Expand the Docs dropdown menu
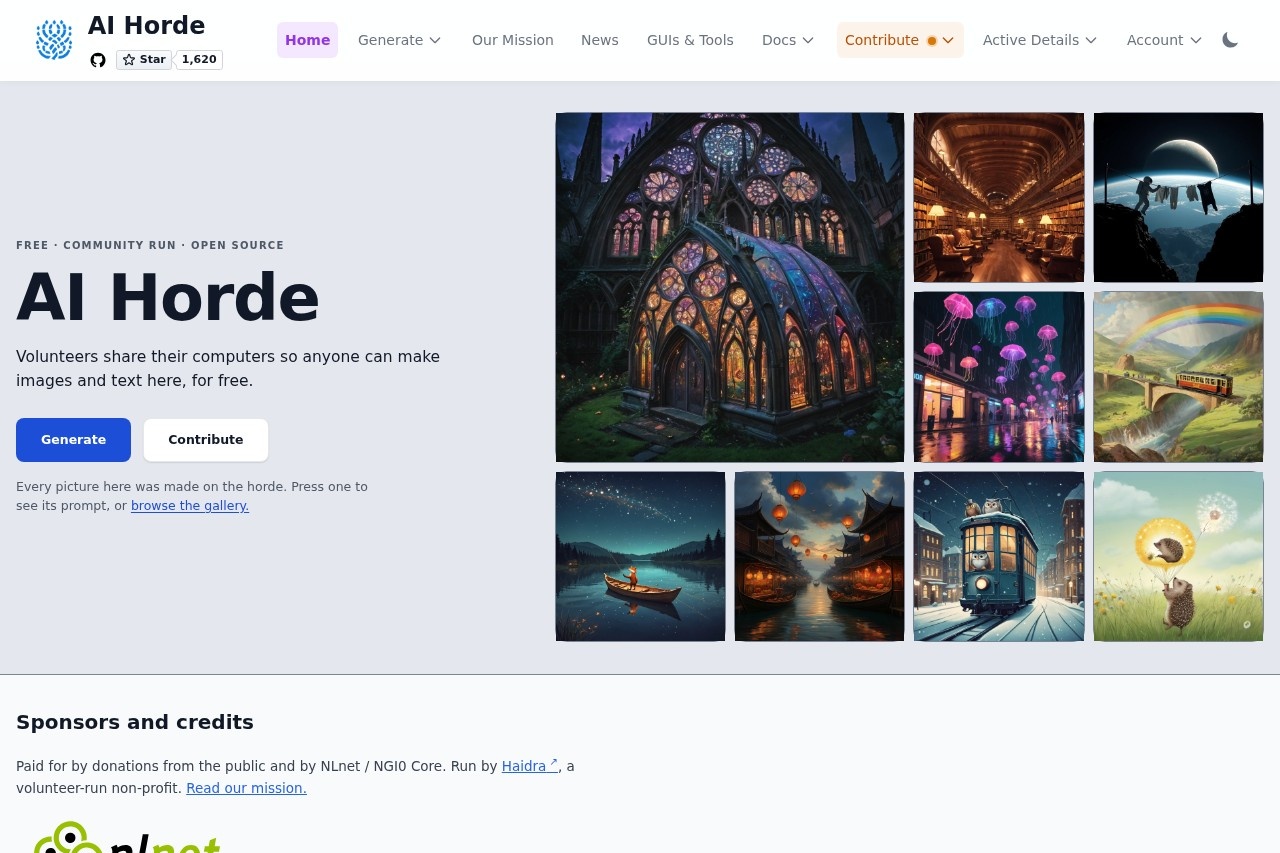 click(788, 40)
